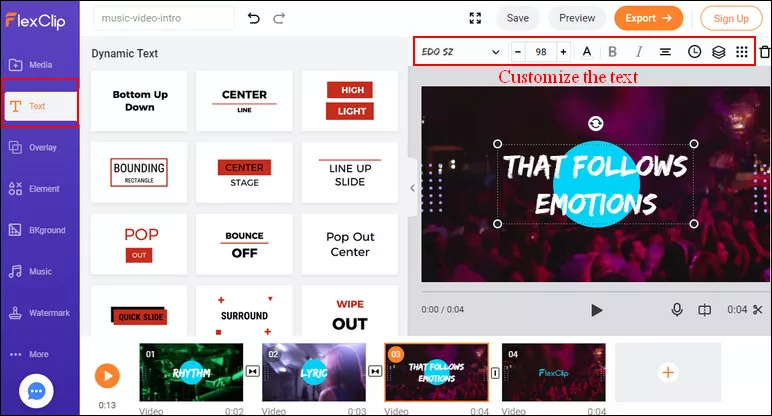Play the clip in the preview
The width and height of the screenshot is (772, 416).
pos(597,310)
